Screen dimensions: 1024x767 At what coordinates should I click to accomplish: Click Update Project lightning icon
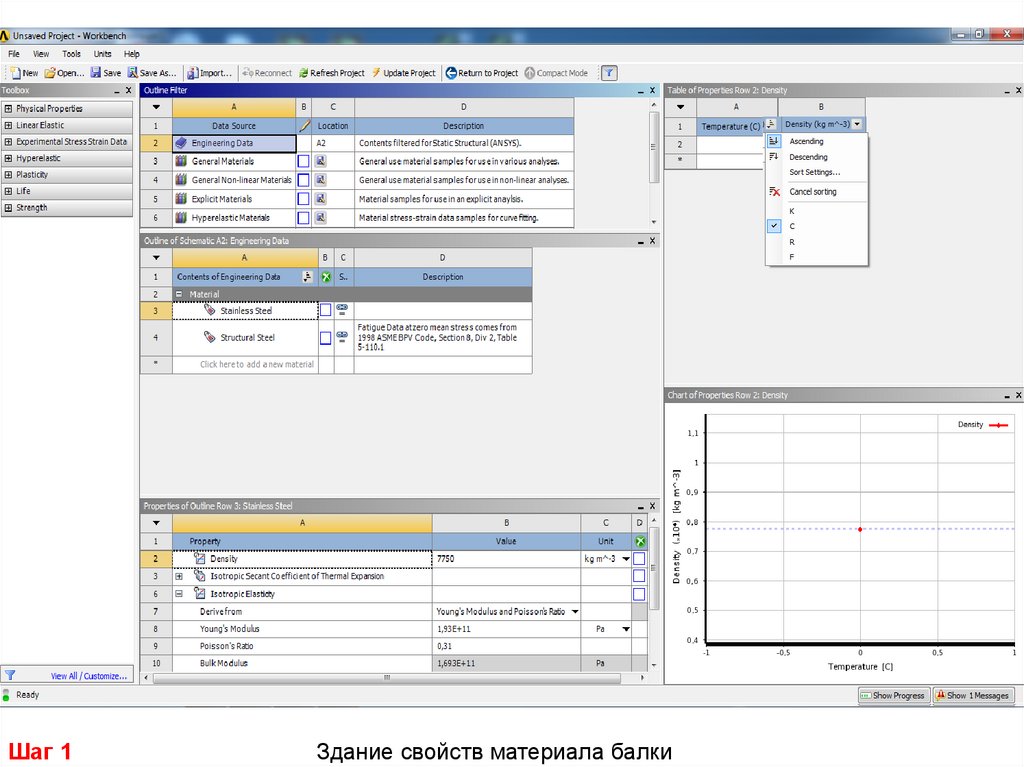click(375, 73)
